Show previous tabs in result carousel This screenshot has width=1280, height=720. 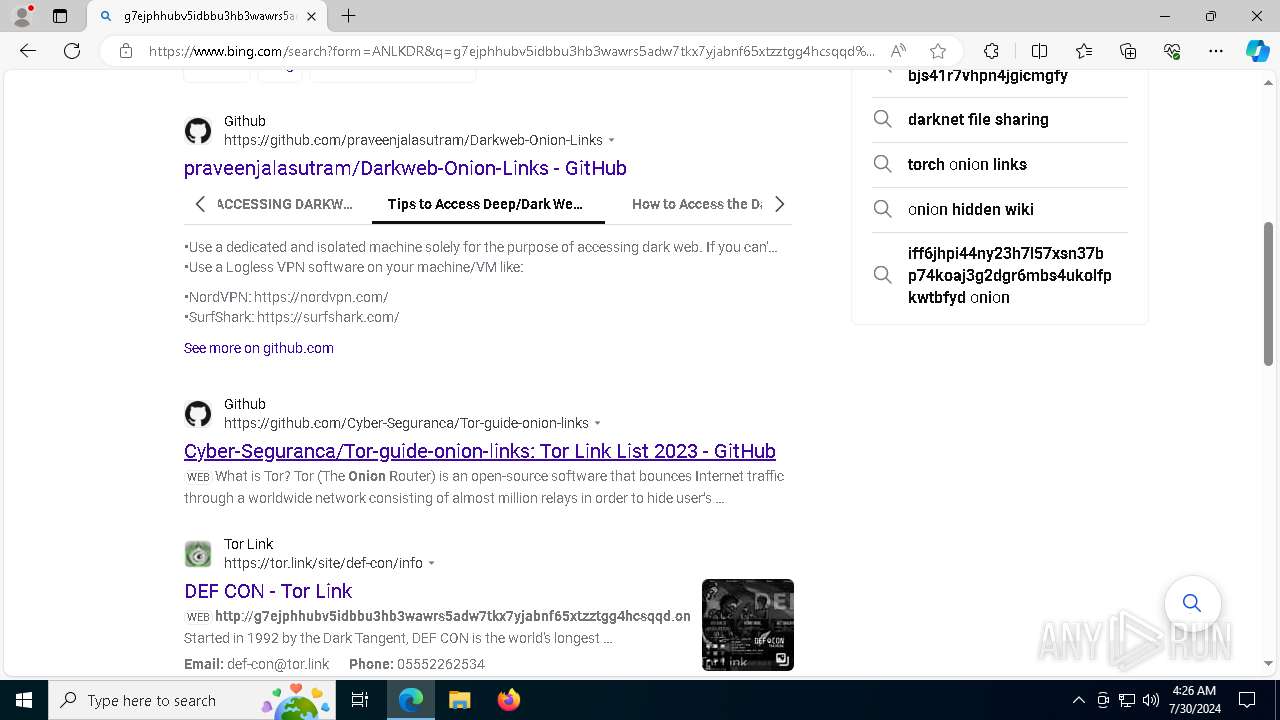[x=200, y=204]
